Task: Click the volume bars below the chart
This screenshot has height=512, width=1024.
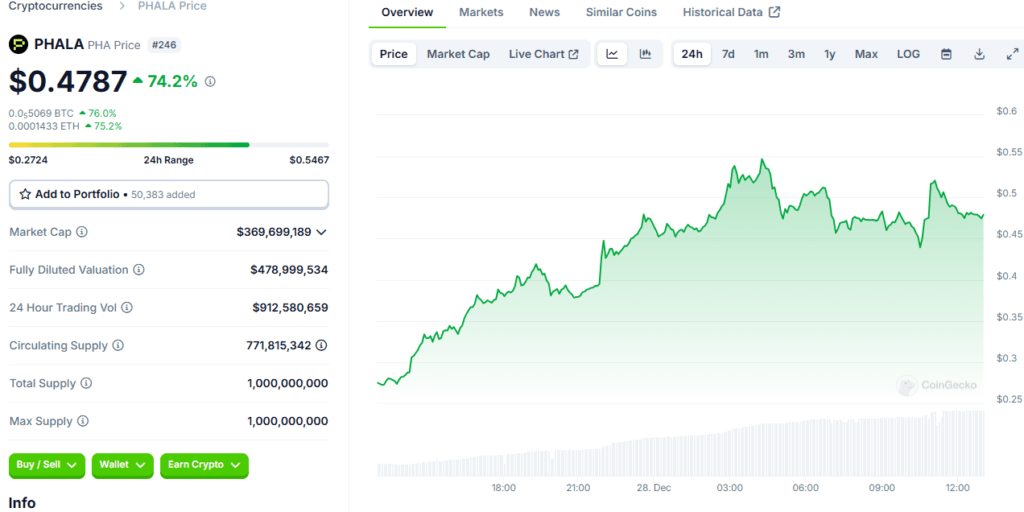Action: coord(680,444)
